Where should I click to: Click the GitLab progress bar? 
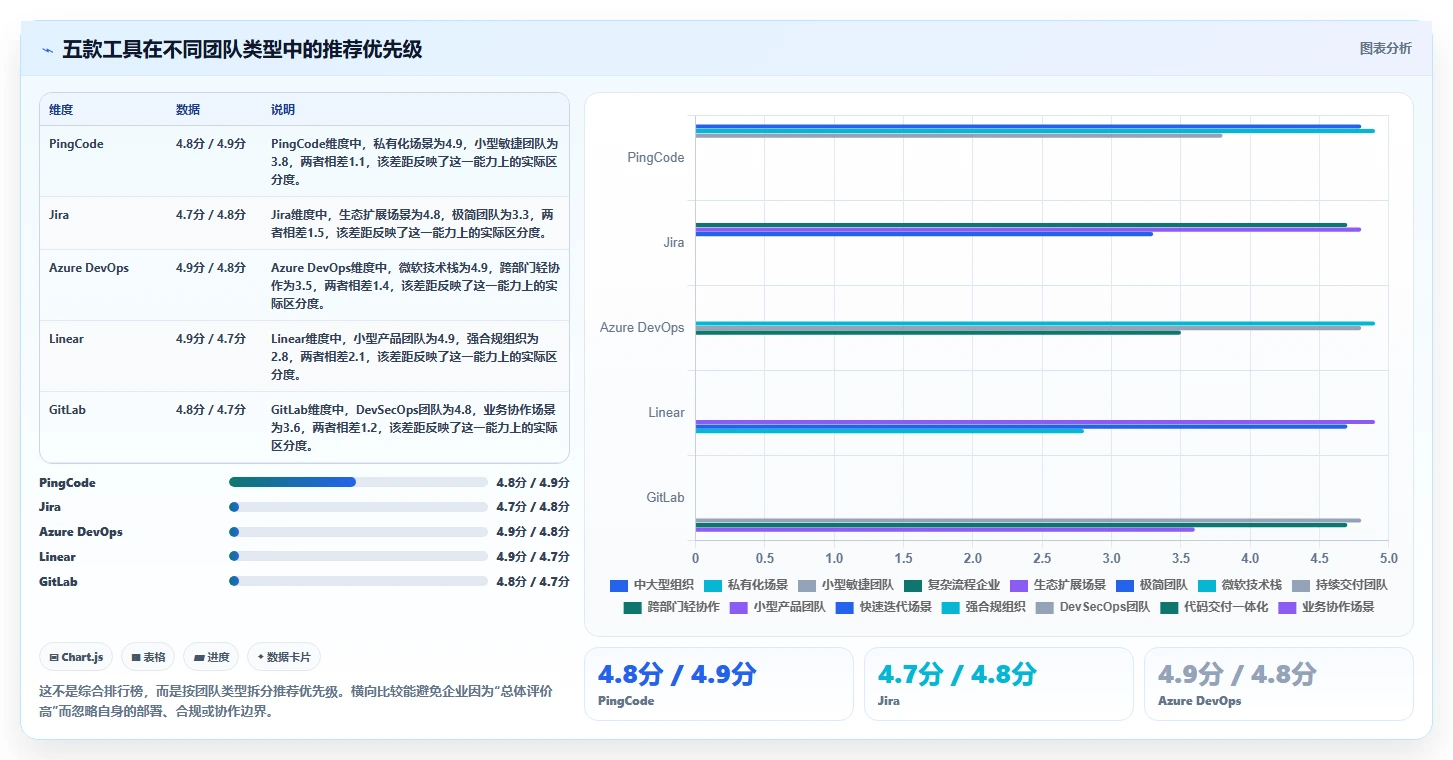click(x=358, y=581)
